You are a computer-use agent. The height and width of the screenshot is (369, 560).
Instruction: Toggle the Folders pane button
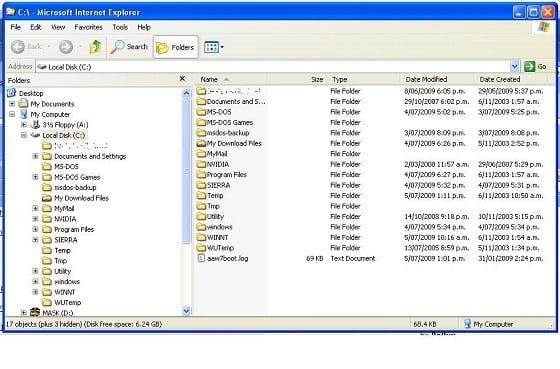175,47
